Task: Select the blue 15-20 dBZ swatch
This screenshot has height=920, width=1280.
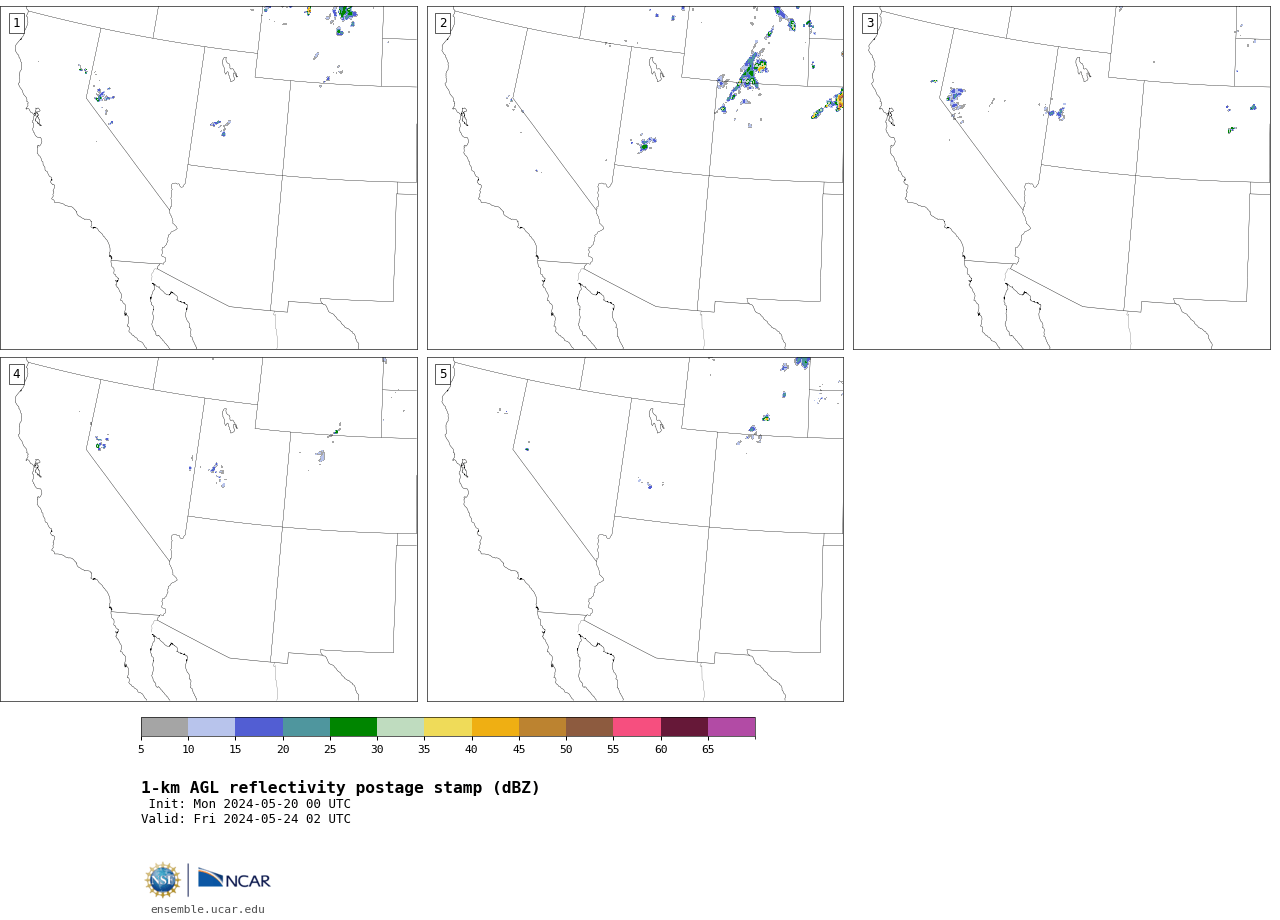Action: [259, 727]
